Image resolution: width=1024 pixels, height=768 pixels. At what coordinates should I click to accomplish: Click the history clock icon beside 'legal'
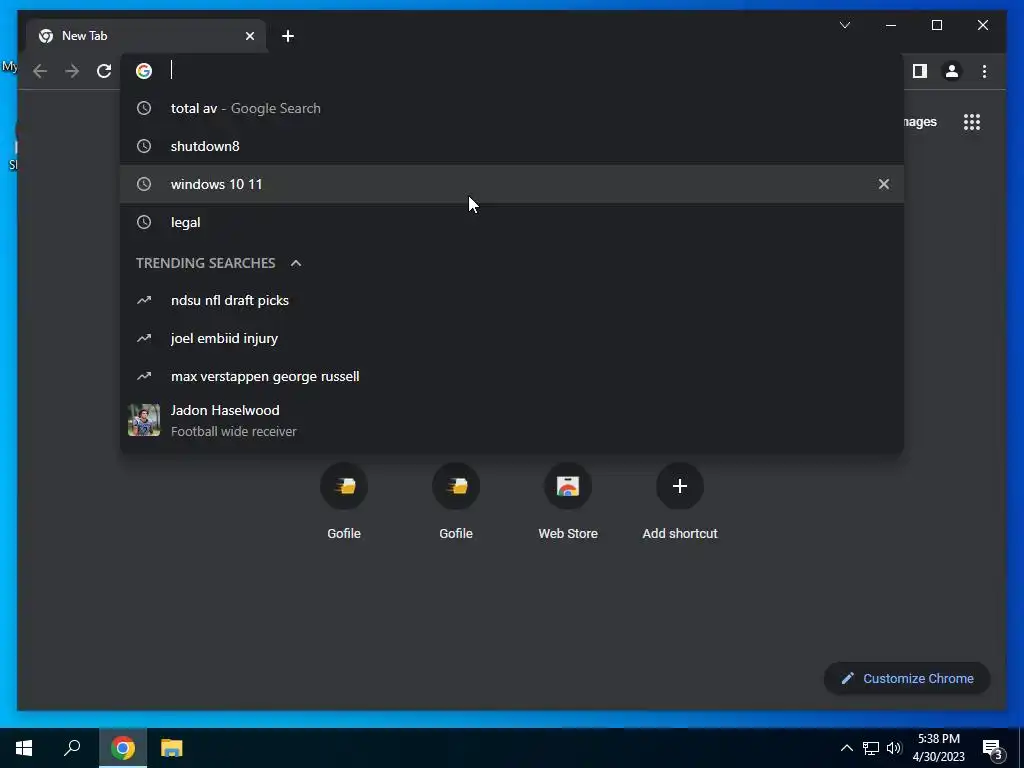[x=144, y=222]
